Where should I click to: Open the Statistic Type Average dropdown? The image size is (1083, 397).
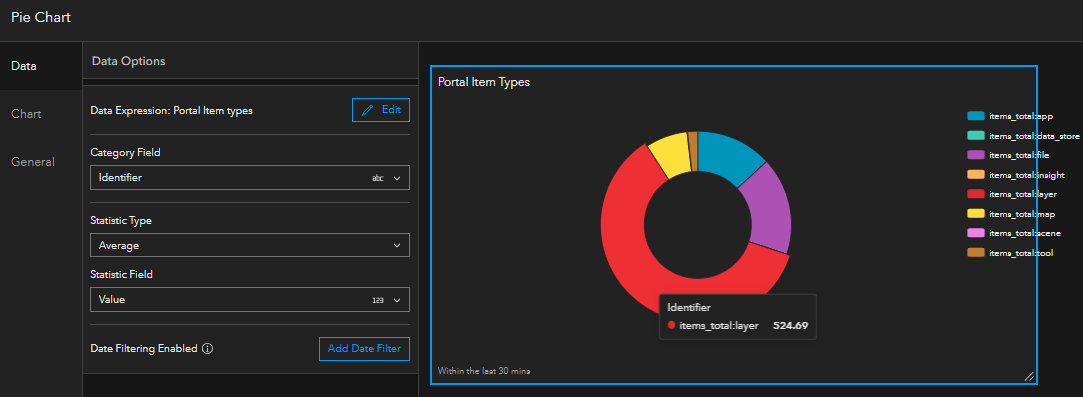pyautogui.click(x=250, y=245)
